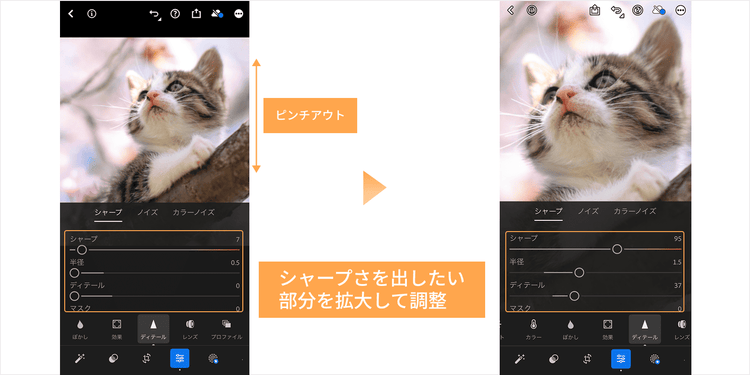Tap the kitten photo on left phone
The image size is (750, 375).
click(154, 120)
